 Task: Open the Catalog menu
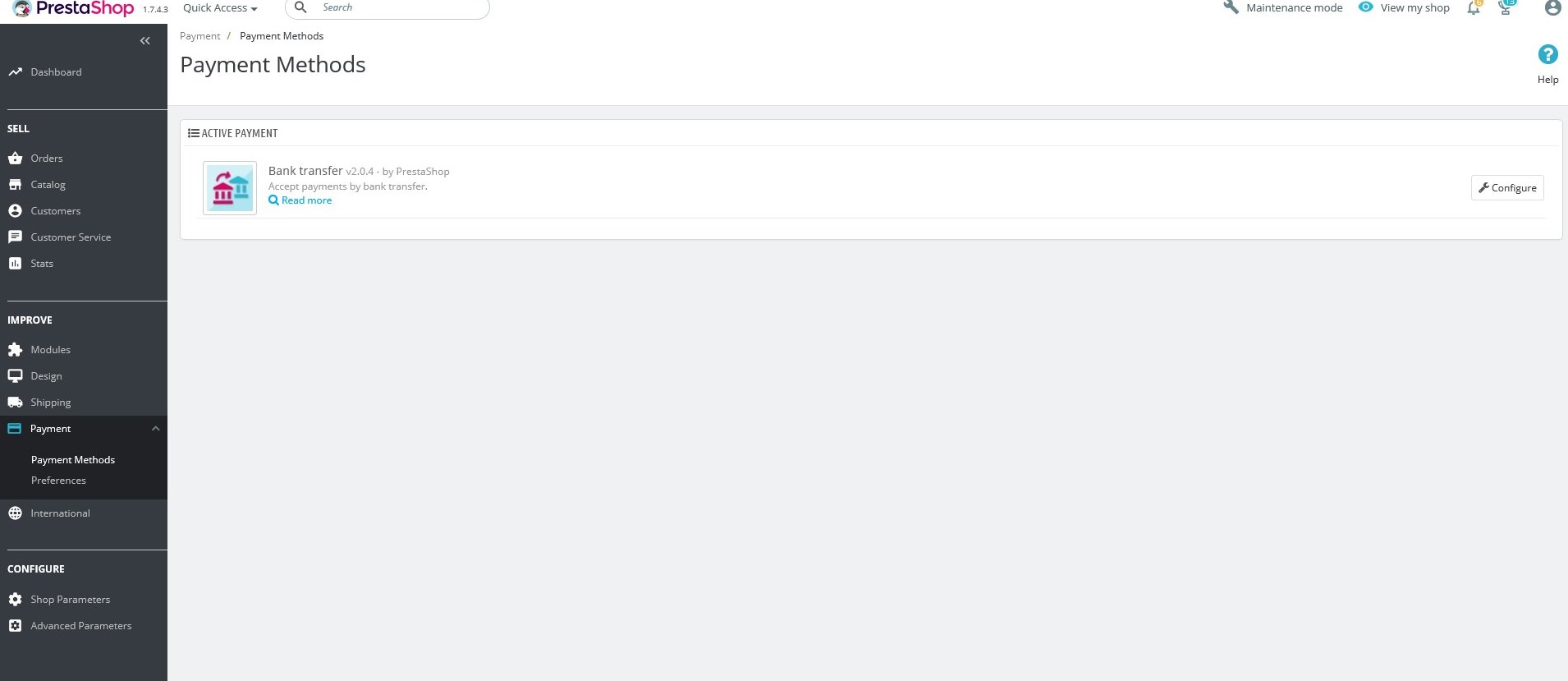(48, 185)
